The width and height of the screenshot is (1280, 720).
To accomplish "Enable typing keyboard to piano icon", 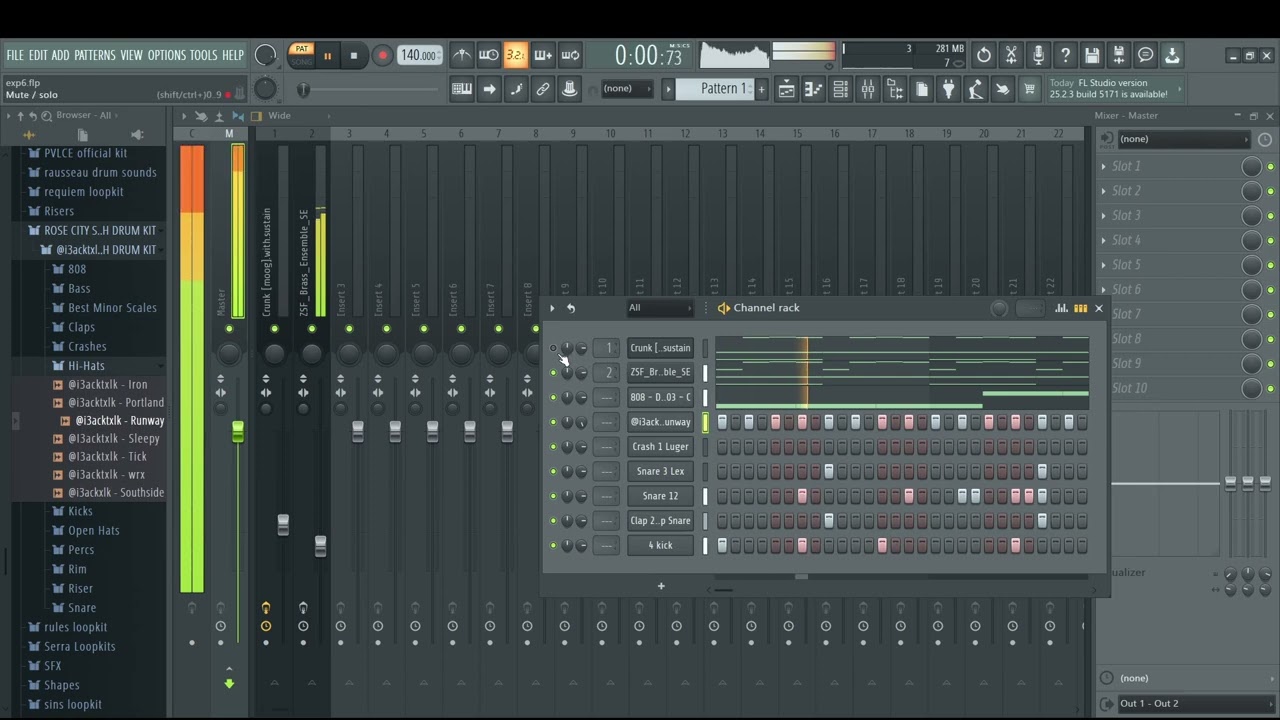I will [x=461, y=89].
